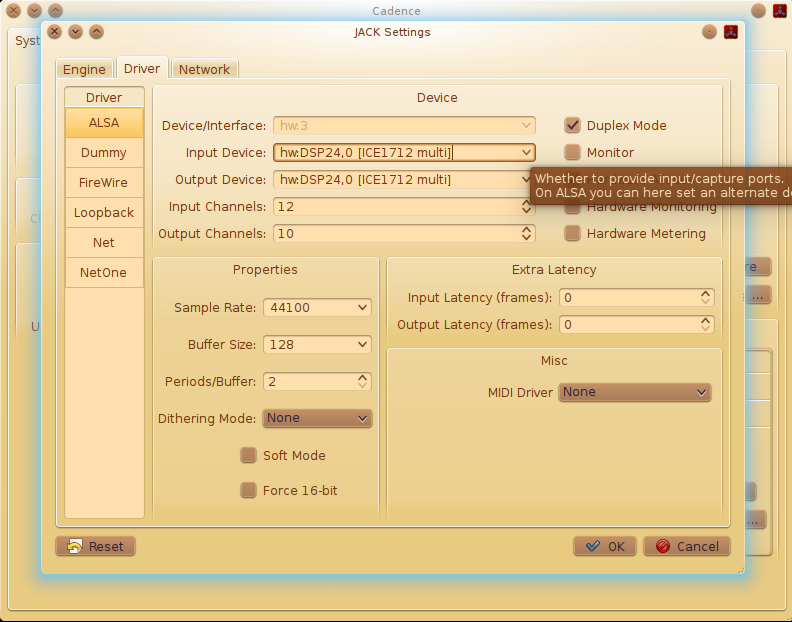792x622 pixels.
Task: Toggle the Hardware Metering checkbox
Action: tap(572, 233)
